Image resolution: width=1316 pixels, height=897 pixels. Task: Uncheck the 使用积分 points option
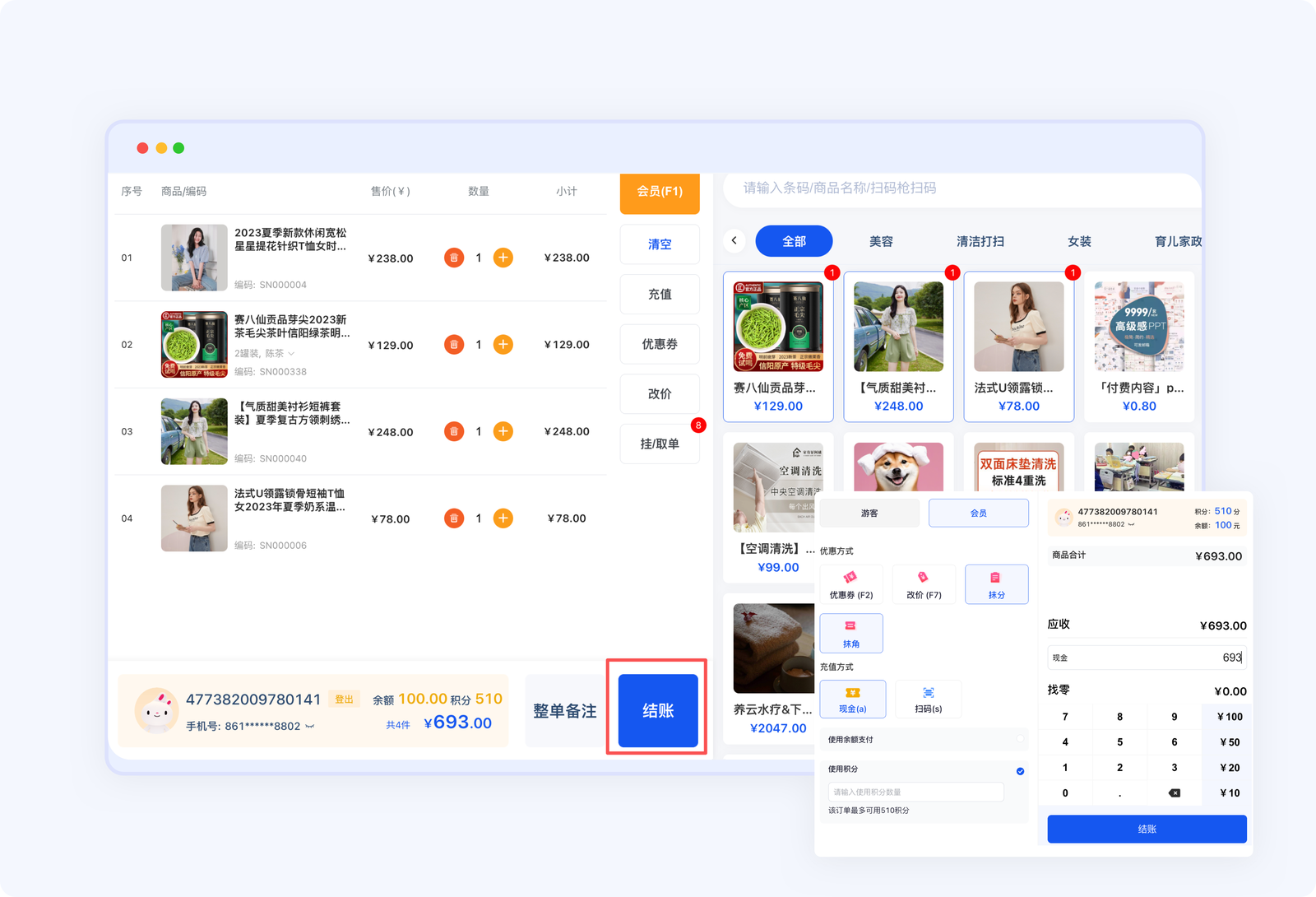click(x=1020, y=771)
